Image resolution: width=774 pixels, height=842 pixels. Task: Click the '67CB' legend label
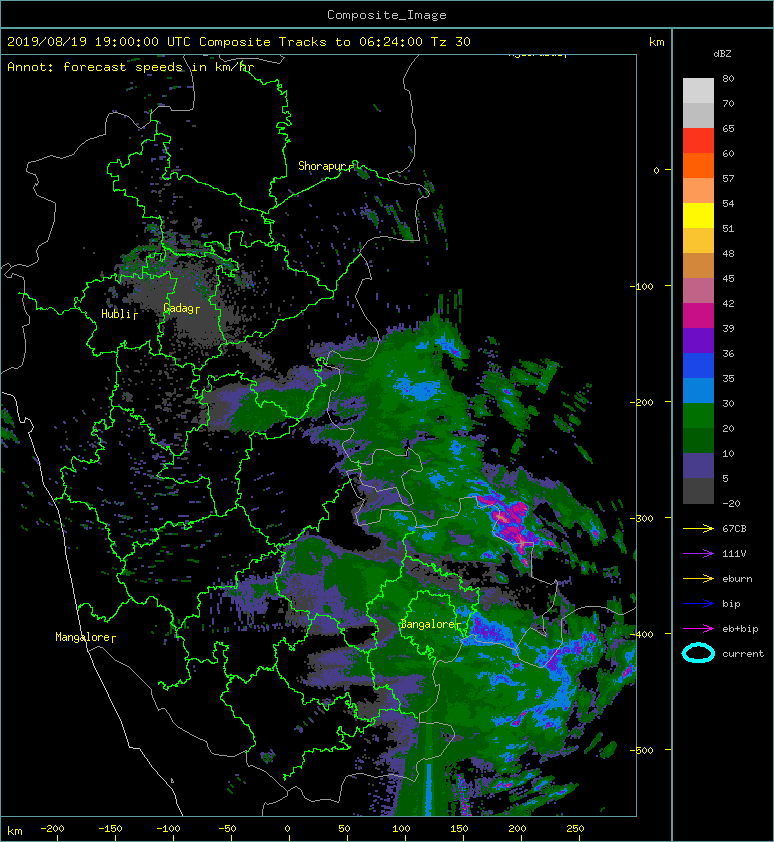click(734, 528)
